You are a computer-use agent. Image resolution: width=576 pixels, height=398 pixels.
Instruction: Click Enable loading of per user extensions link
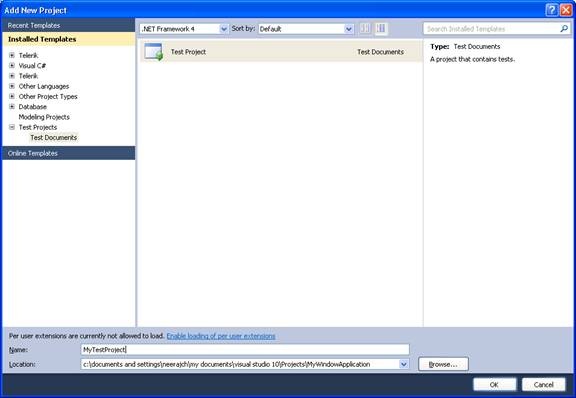point(221,336)
